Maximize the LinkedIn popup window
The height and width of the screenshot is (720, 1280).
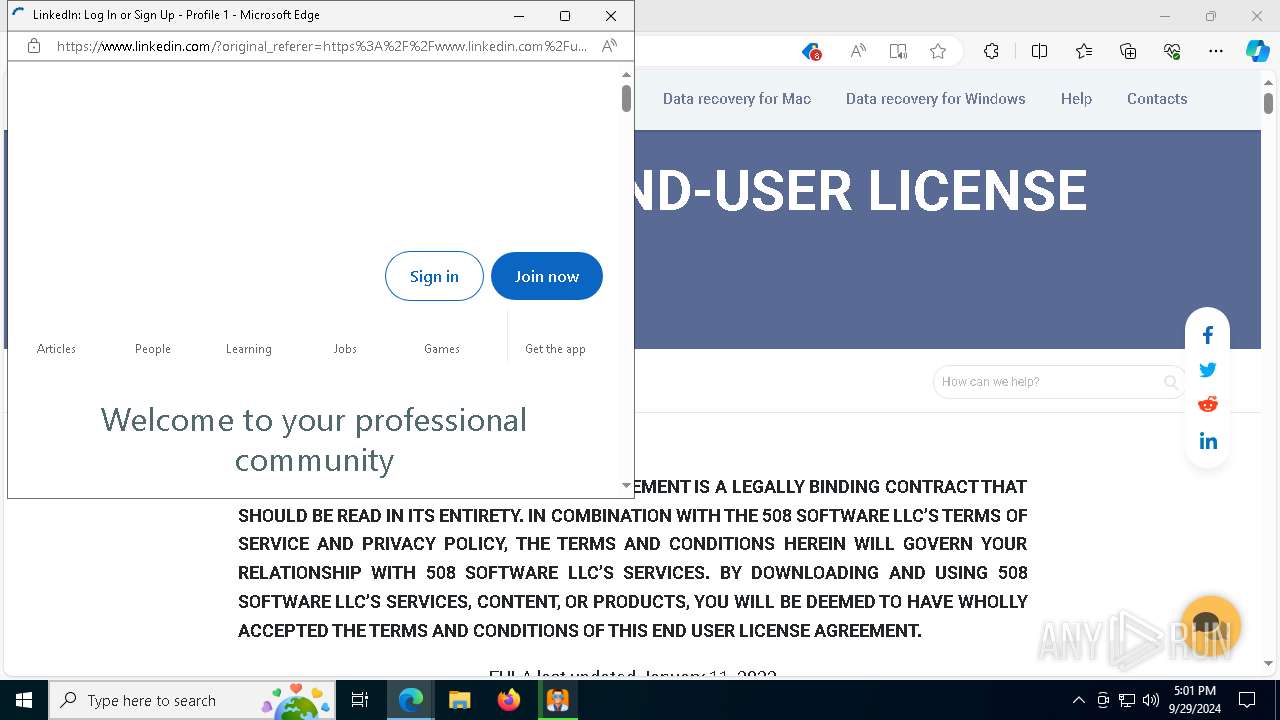click(x=565, y=16)
